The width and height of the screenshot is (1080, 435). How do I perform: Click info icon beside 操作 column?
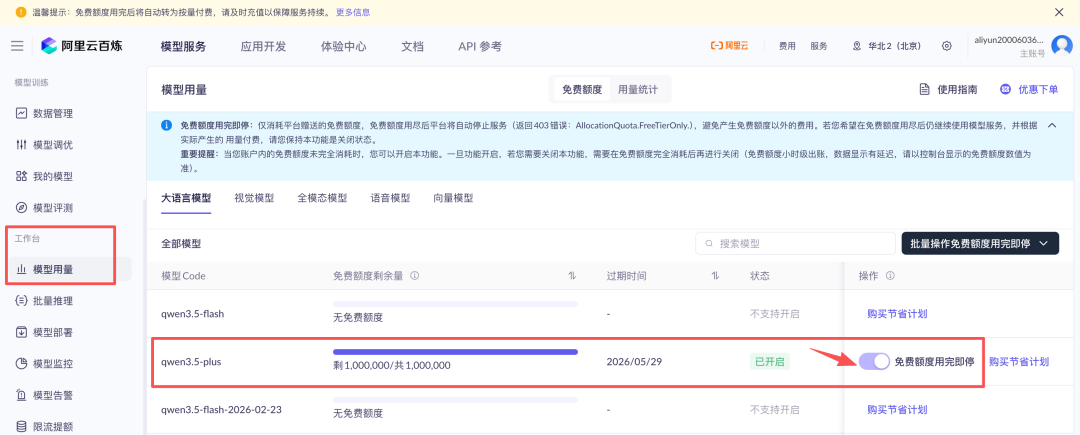[890, 276]
